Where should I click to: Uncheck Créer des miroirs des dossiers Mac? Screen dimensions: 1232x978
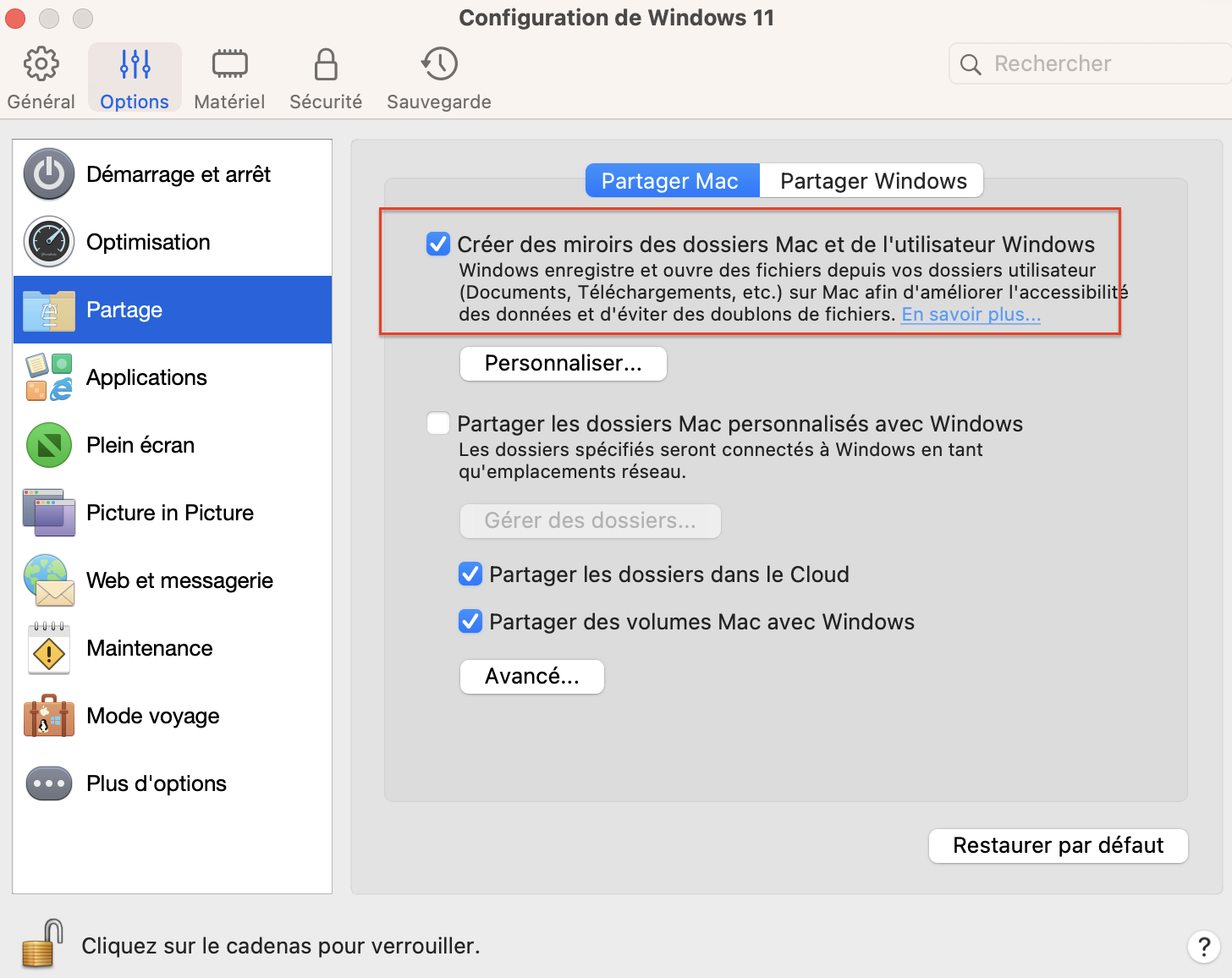pyautogui.click(x=438, y=244)
